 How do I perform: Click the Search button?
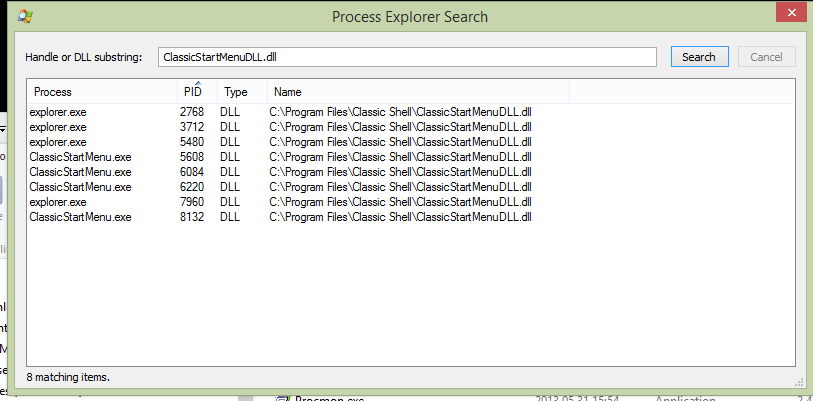pyautogui.click(x=699, y=57)
